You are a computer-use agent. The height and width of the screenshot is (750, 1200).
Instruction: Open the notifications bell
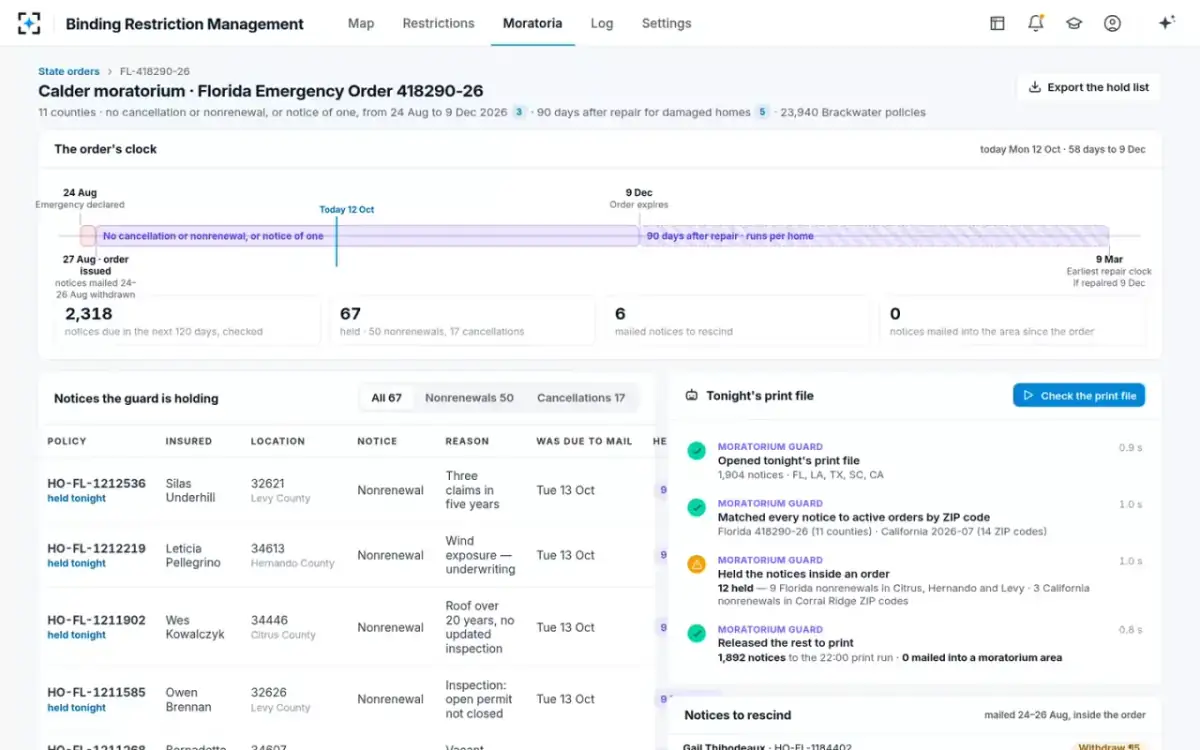[x=1036, y=23]
